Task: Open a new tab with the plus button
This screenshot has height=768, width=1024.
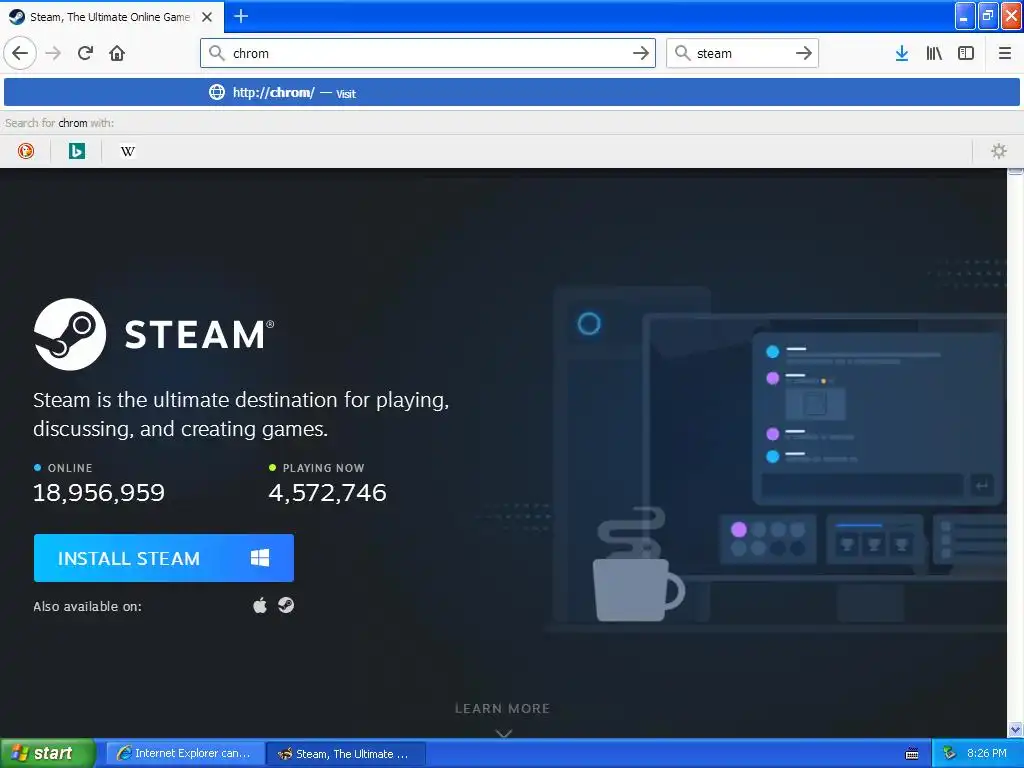Action: (x=240, y=16)
